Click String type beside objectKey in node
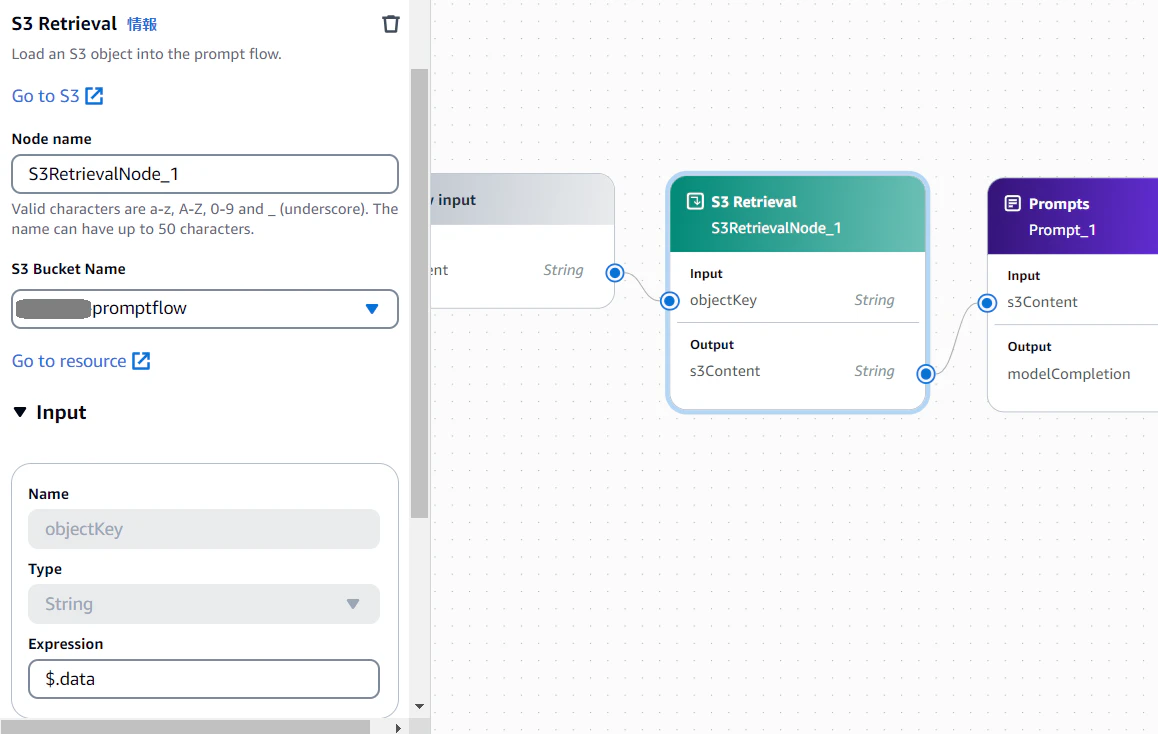Viewport: 1158px width, 734px height. click(874, 301)
